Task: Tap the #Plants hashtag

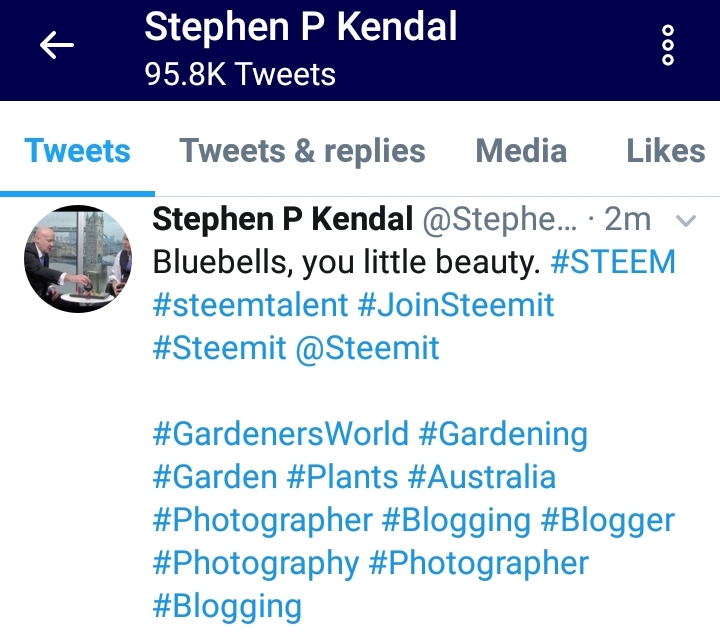Action: [x=342, y=477]
